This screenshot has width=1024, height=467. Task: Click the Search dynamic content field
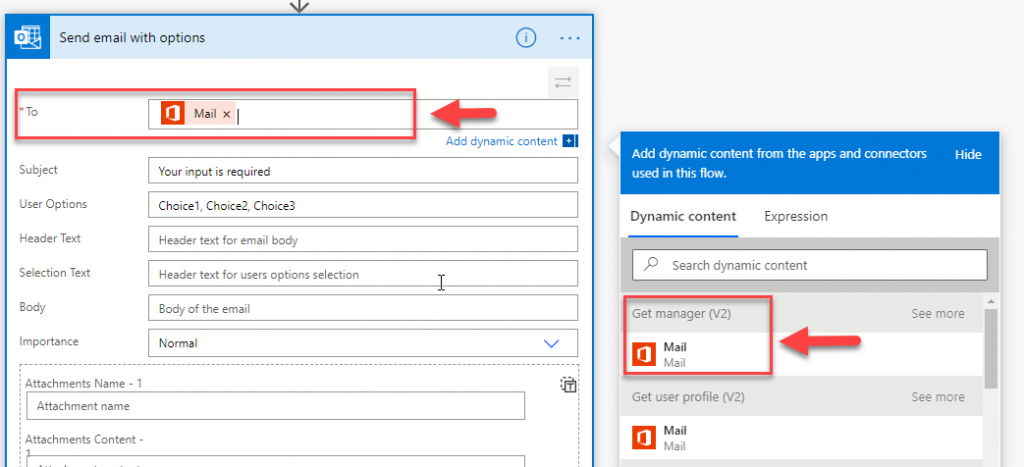pyautogui.click(x=810, y=265)
